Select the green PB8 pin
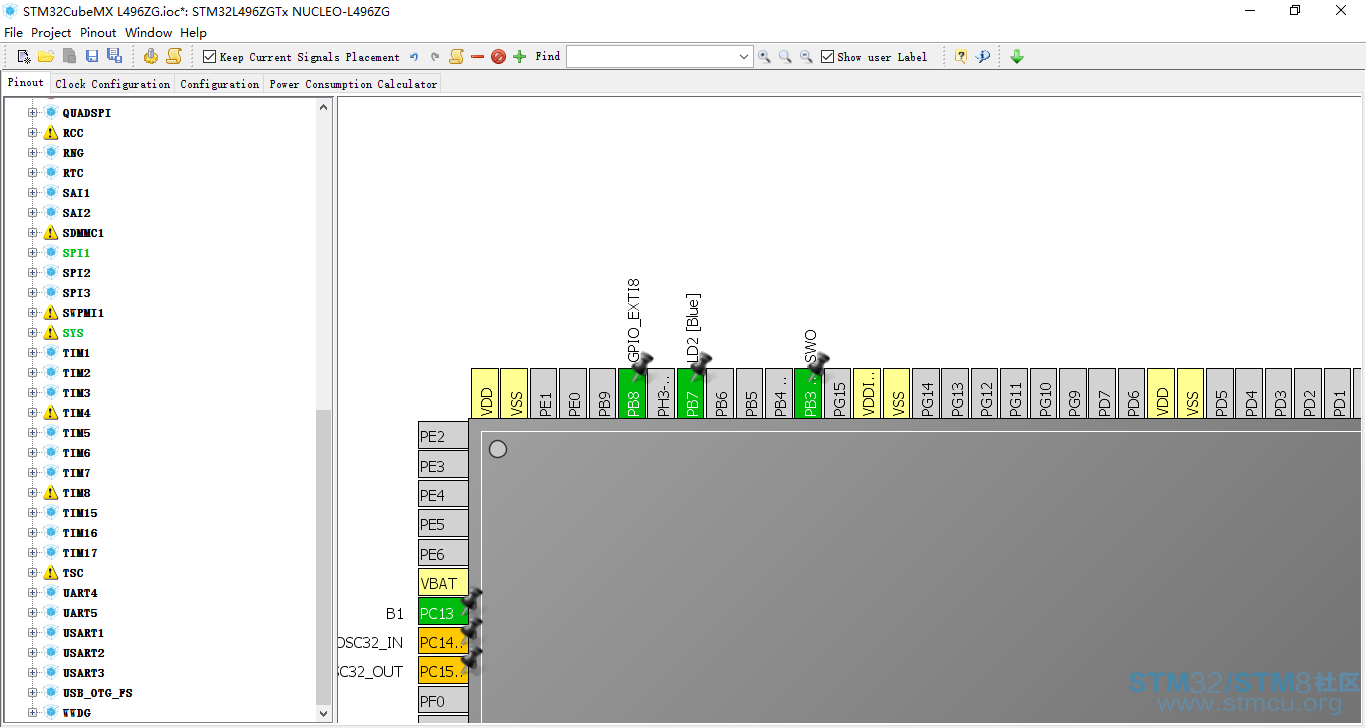The image size is (1366, 728). (632, 393)
